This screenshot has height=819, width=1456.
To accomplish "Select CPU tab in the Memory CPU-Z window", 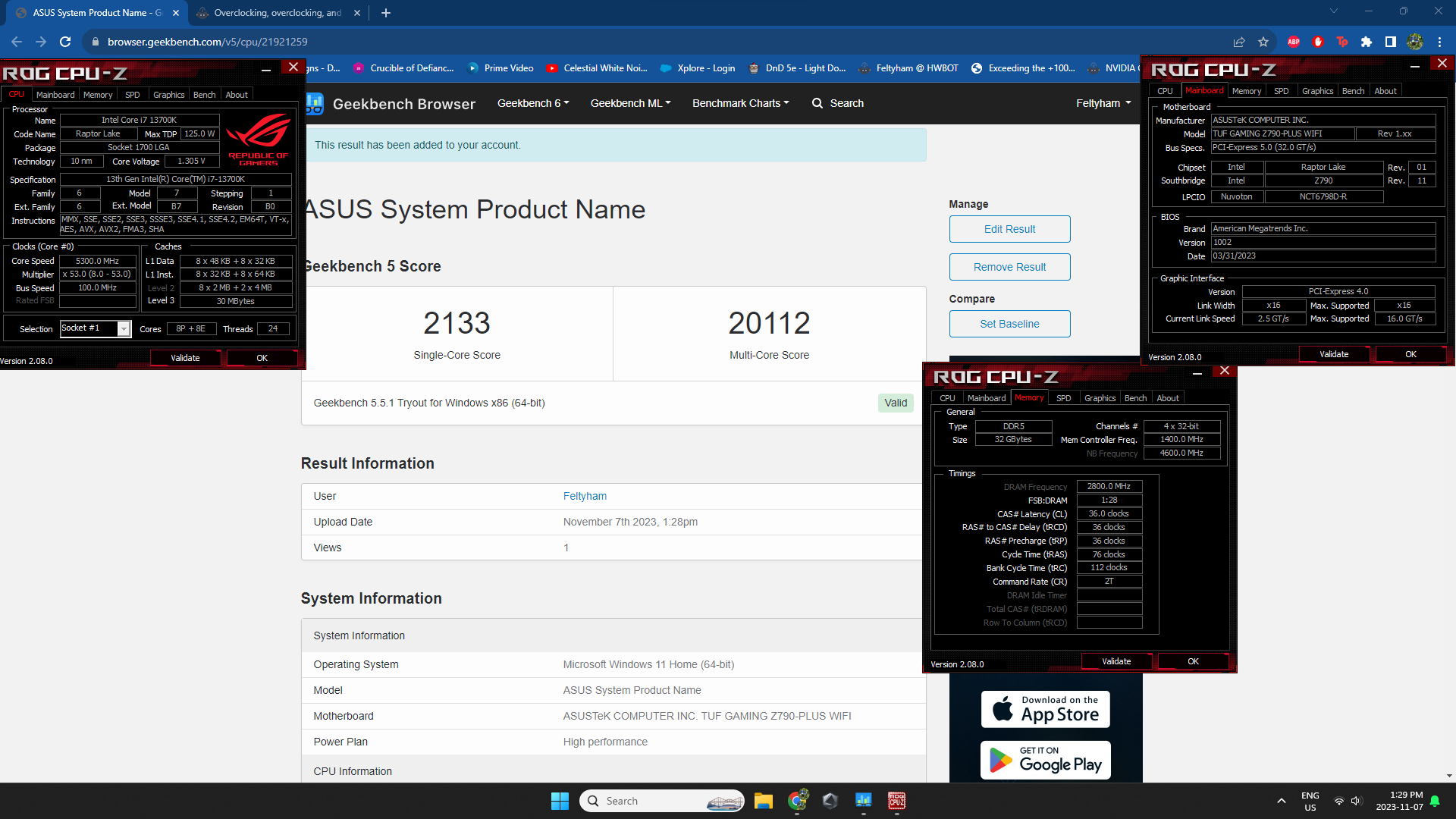I will click(947, 398).
